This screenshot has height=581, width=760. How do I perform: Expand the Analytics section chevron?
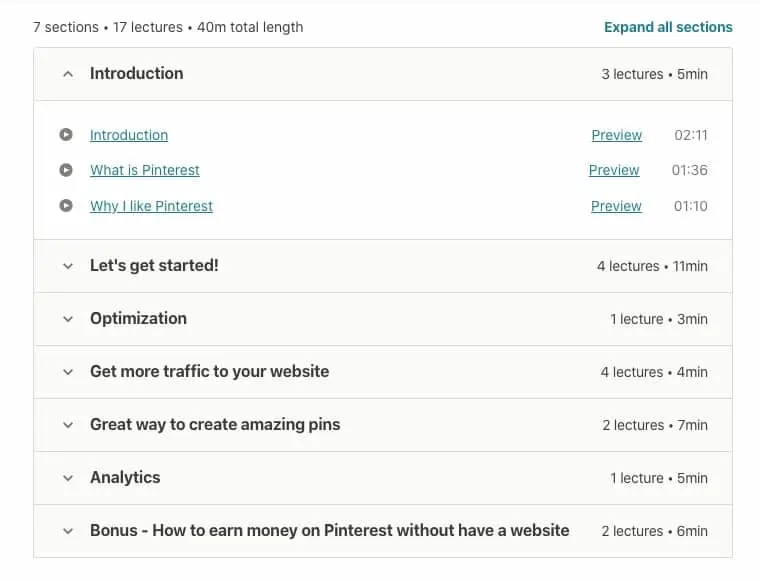click(68, 478)
